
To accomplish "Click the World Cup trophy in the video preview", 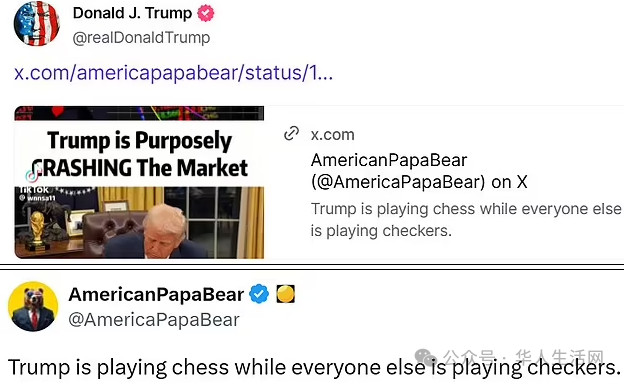I will tap(37, 231).
